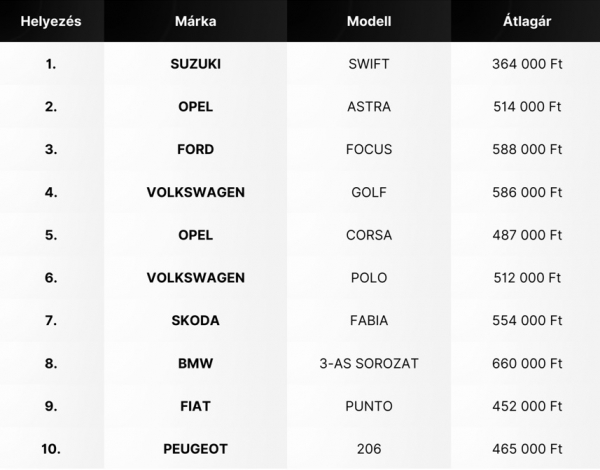Click the FIAT brand cell
This screenshot has width=600, height=470.
pos(195,406)
